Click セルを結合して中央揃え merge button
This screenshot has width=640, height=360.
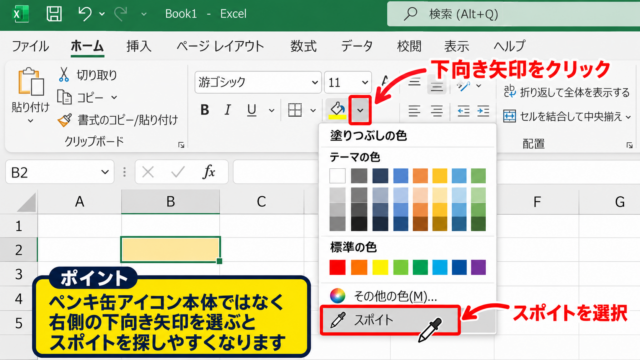(x=562, y=117)
